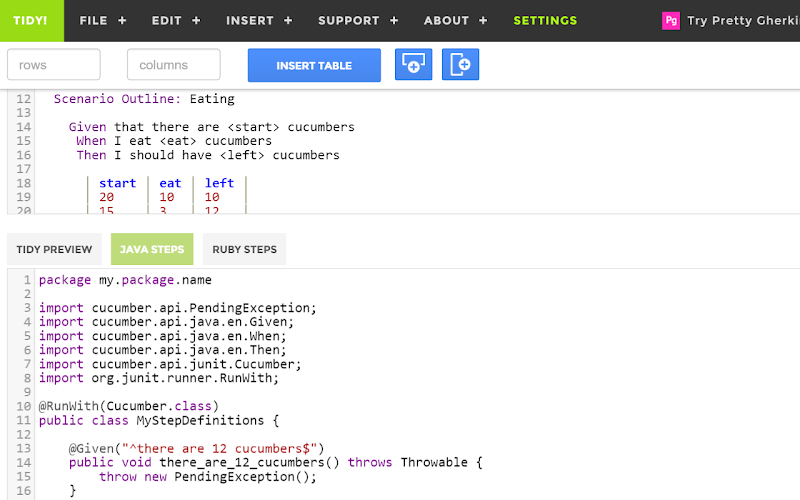Click the value 20 in the start column
Viewport: 800px width, 500px height.
(x=107, y=197)
